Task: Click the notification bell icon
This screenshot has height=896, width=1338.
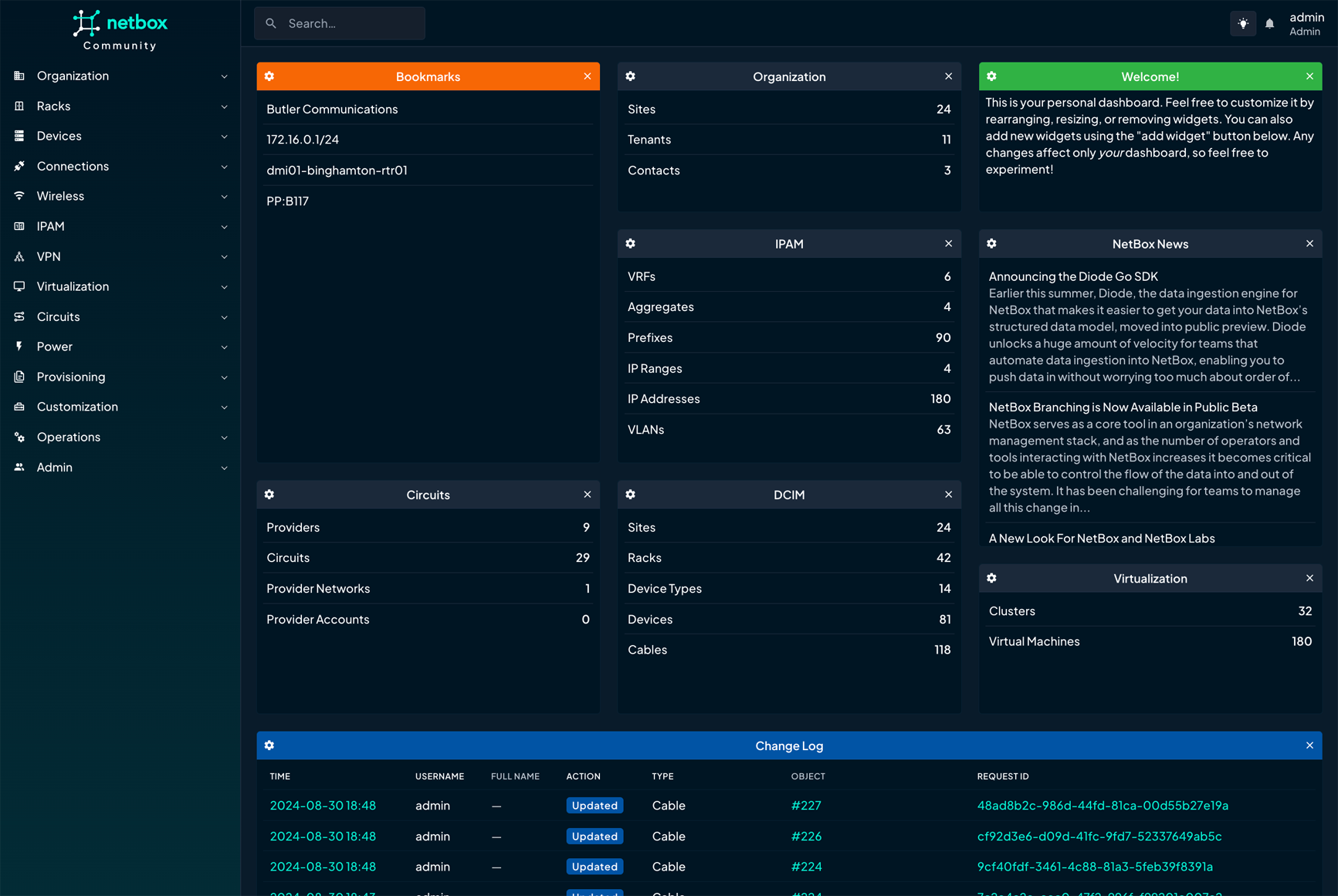Action: tap(1269, 23)
